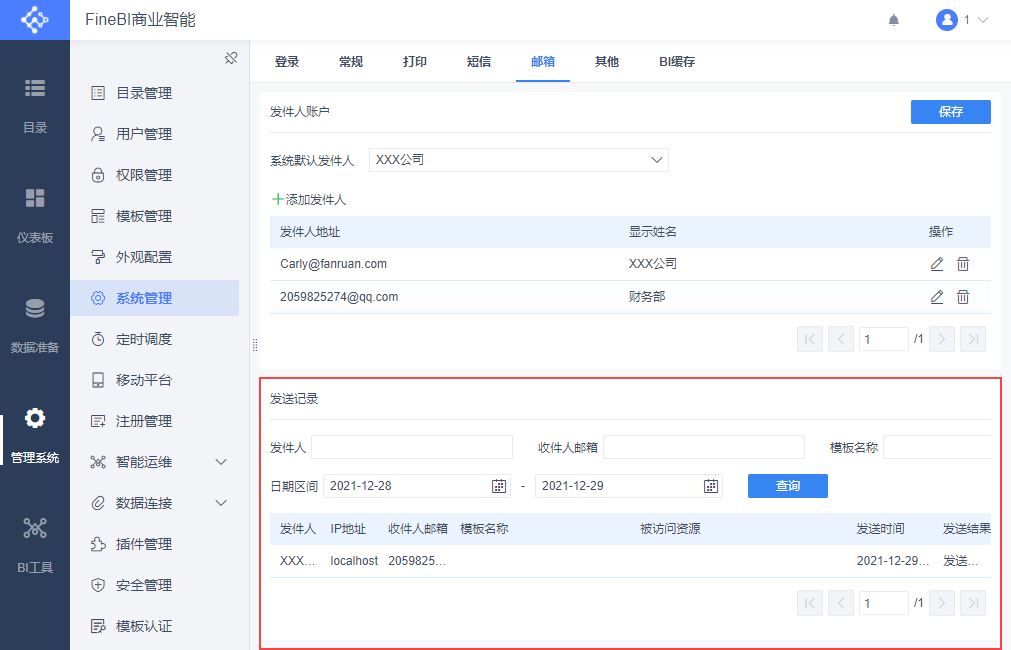1011x650 pixels.
Task: Open 目录管理 in the menu
Action: click(x=155, y=93)
